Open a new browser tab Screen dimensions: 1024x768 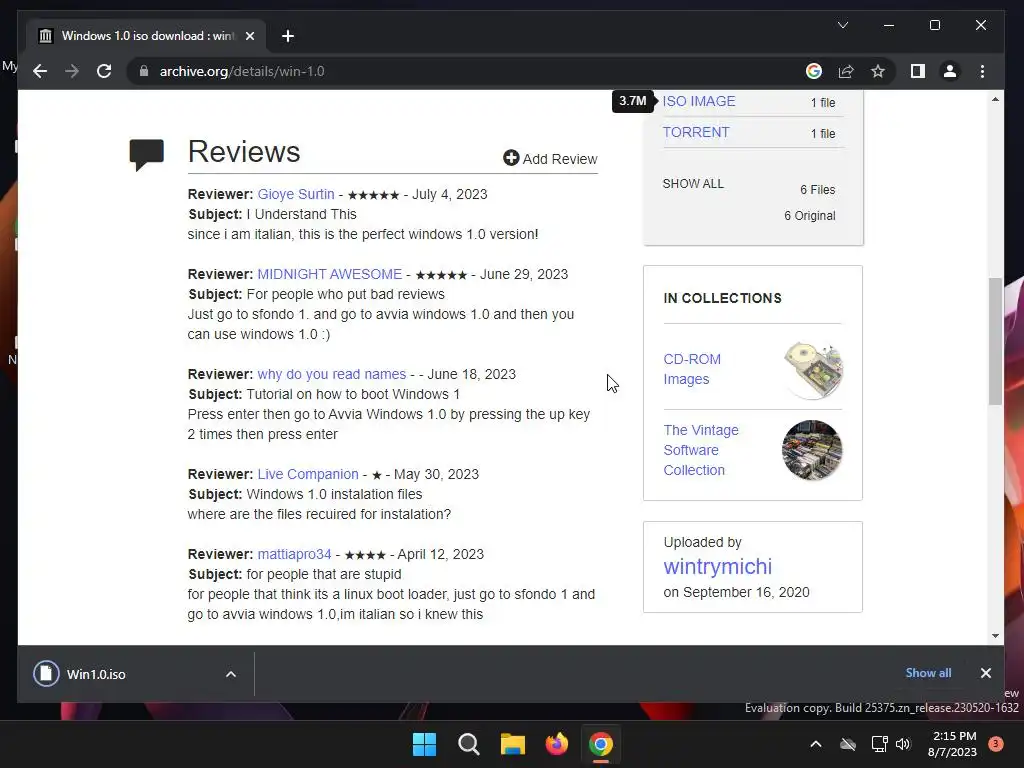pyautogui.click(x=288, y=36)
